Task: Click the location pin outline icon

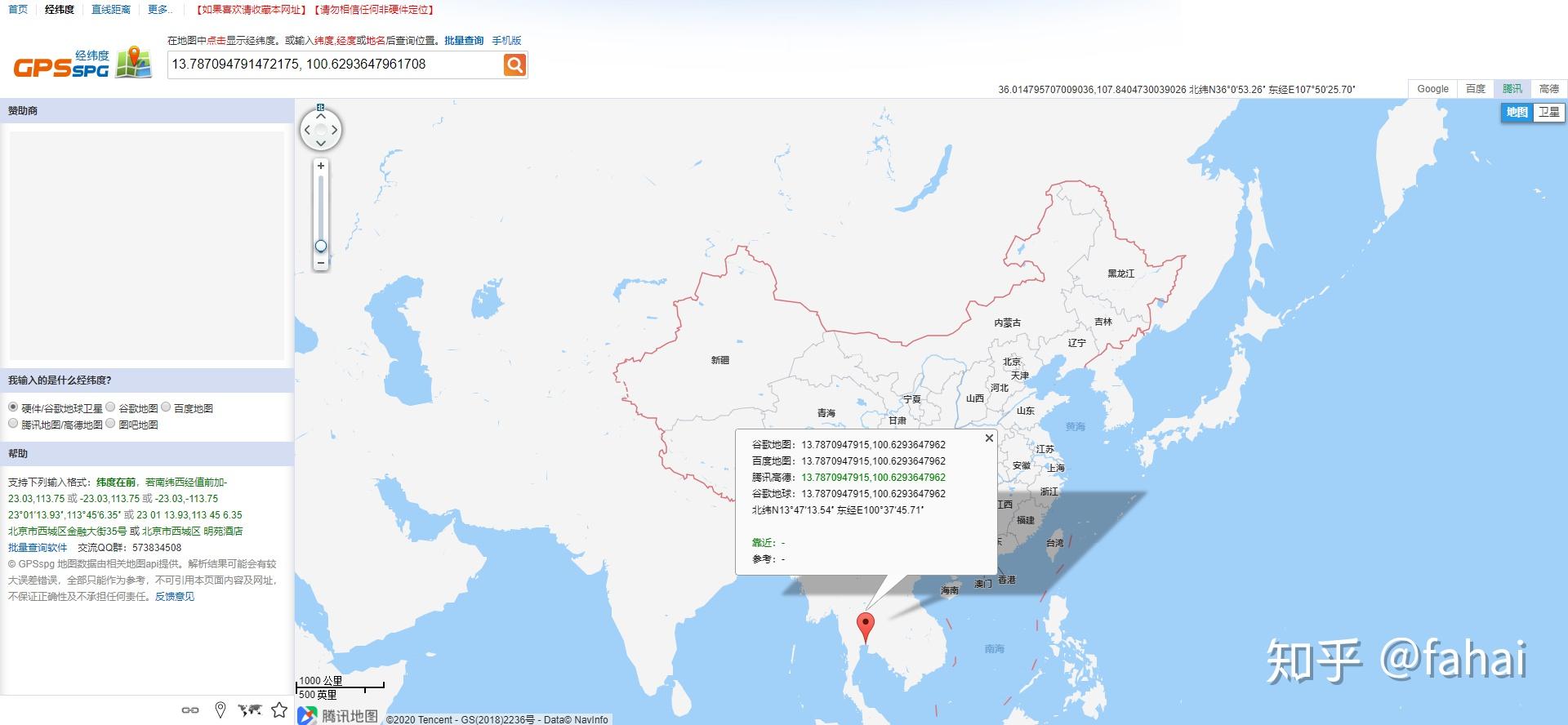Action: pos(220,710)
